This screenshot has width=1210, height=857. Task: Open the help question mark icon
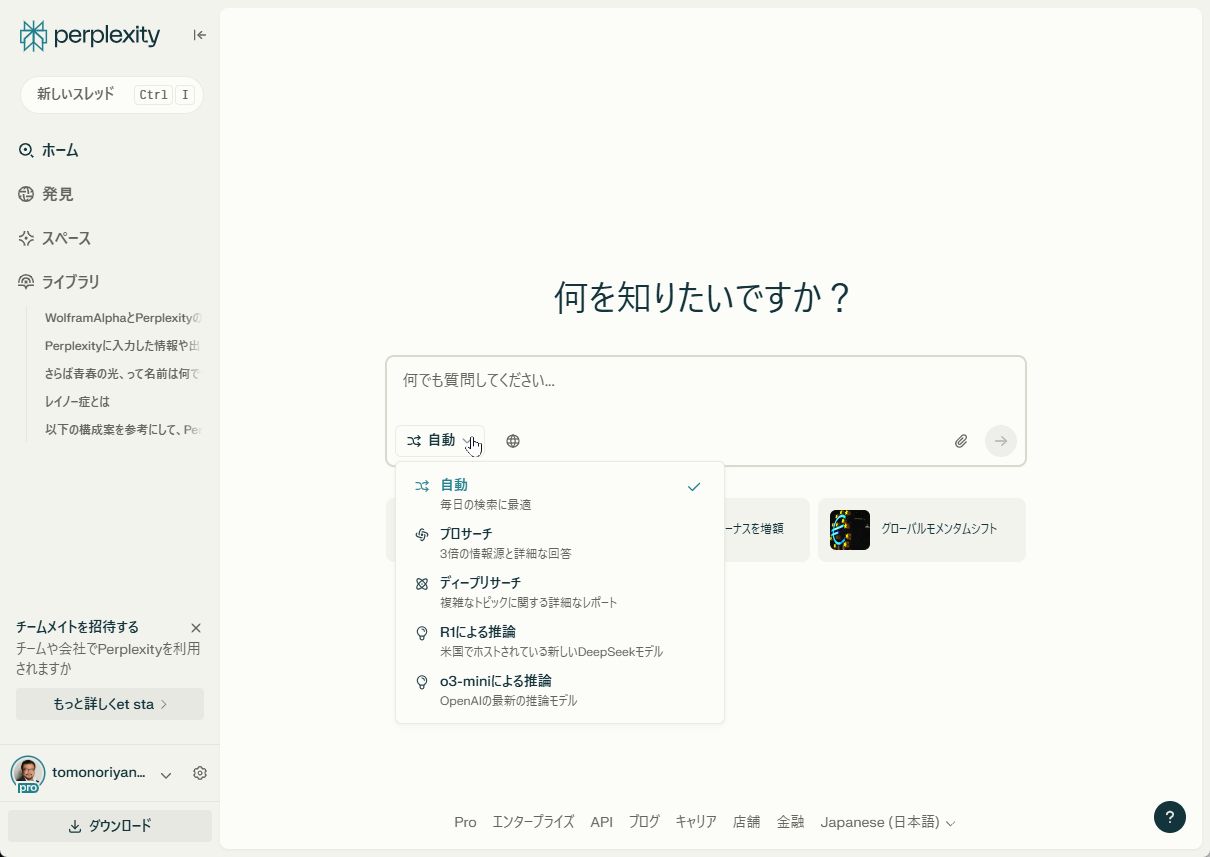click(1169, 817)
